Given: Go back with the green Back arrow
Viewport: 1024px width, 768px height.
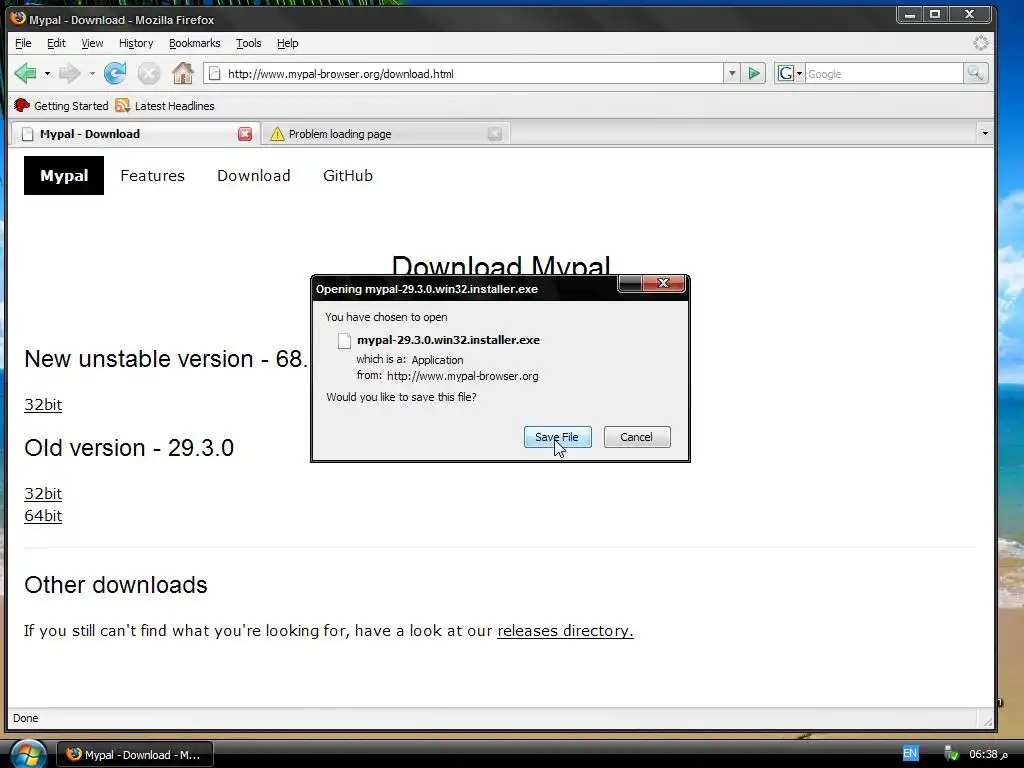Looking at the screenshot, I should coord(25,73).
